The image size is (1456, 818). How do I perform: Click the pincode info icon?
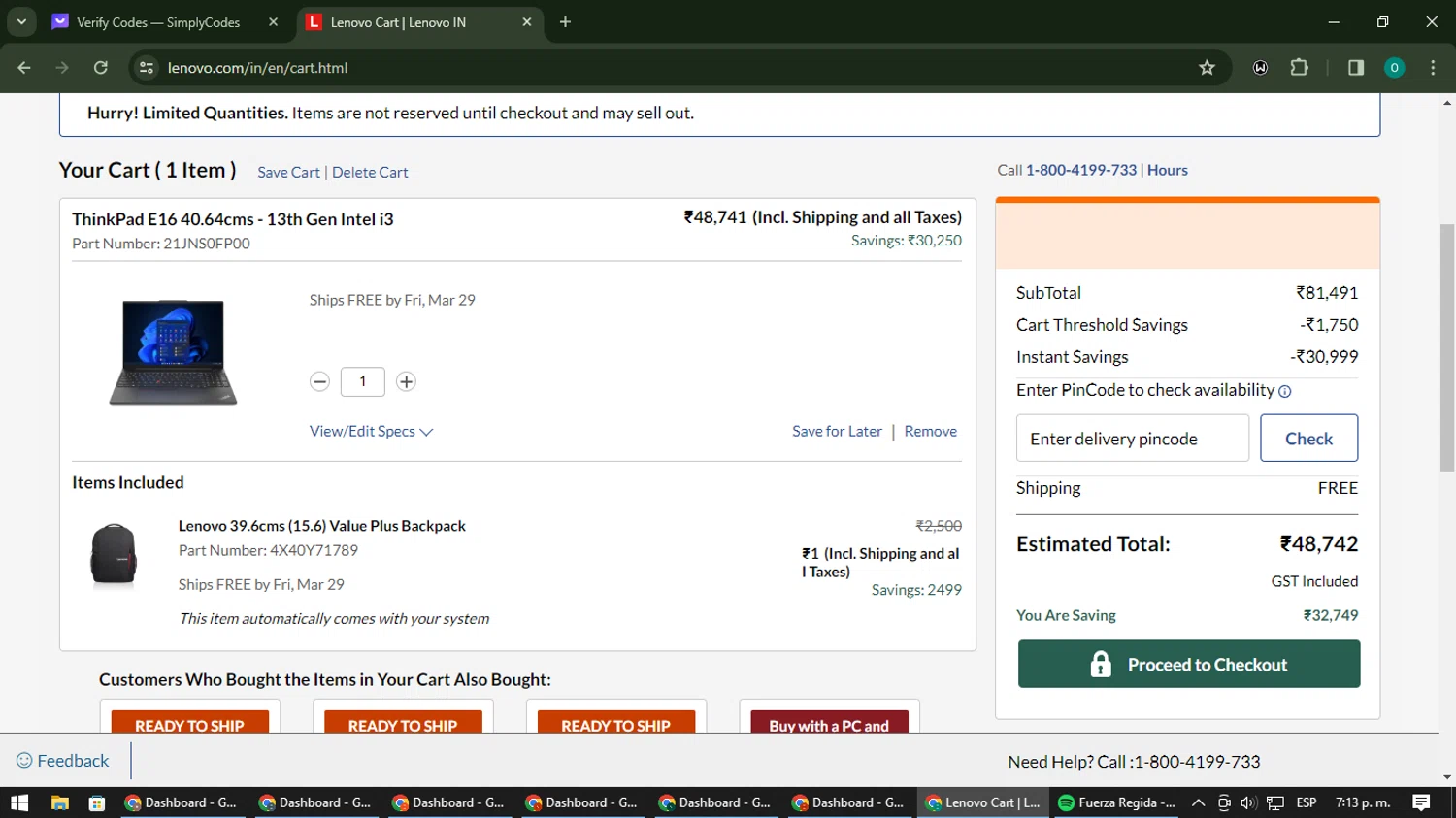pyautogui.click(x=1285, y=391)
